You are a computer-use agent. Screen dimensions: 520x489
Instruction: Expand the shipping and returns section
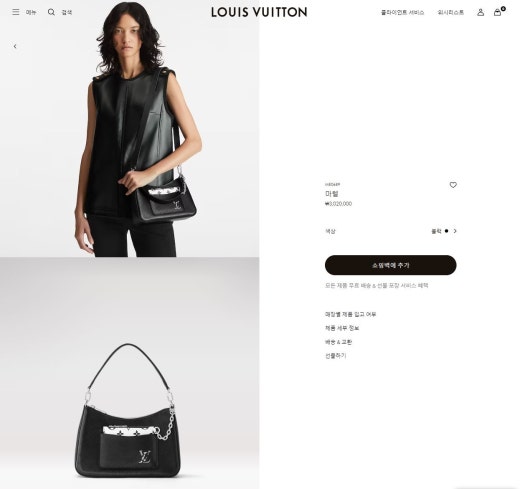tap(338, 342)
